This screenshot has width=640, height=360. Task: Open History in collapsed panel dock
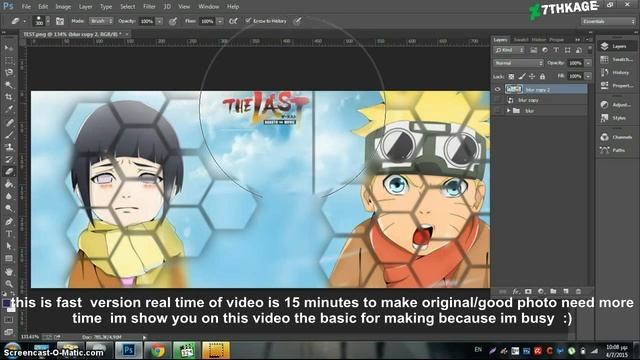pyautogui.click(x=616, y=73)
